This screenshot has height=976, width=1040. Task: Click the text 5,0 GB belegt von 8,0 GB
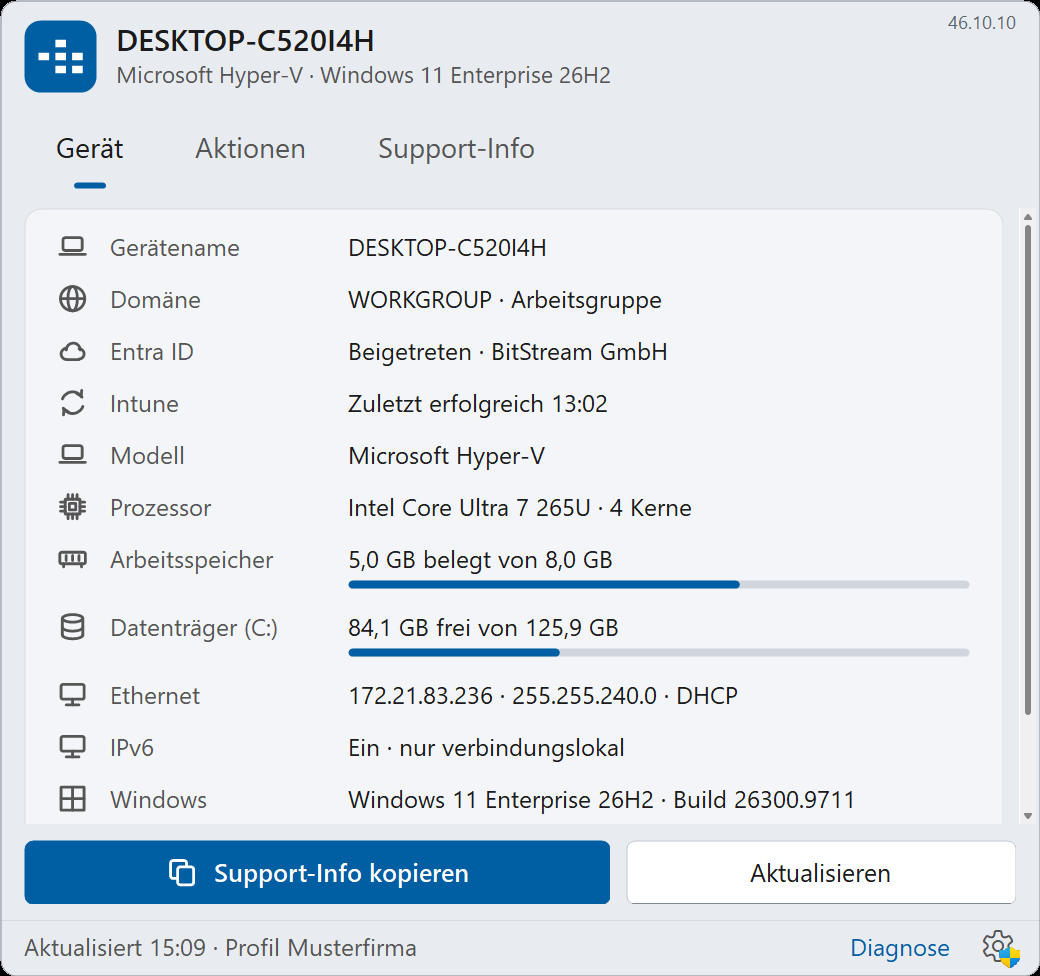pos(480,560)
